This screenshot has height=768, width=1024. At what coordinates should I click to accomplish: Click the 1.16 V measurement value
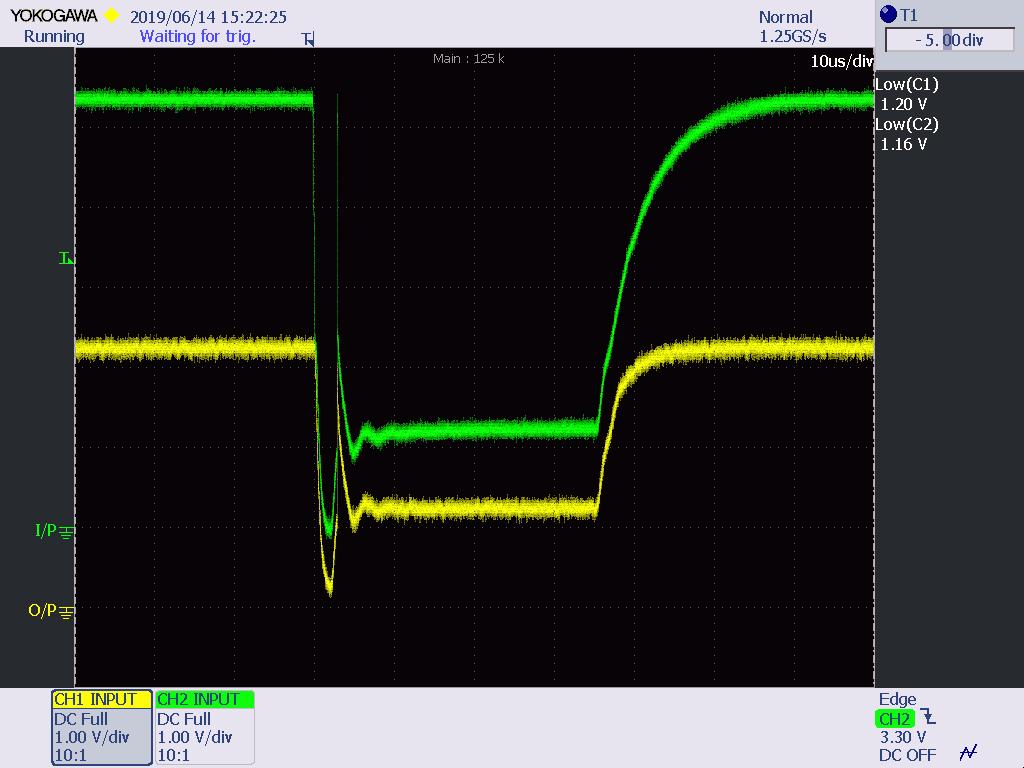coord(904,144)
